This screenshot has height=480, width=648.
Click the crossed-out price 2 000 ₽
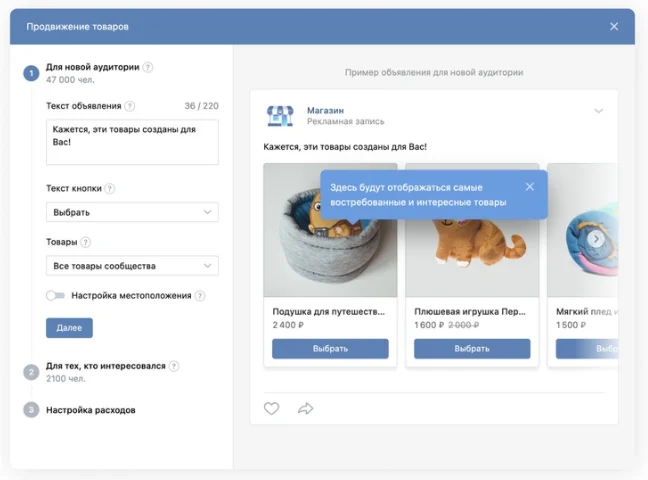pos(464,325)
